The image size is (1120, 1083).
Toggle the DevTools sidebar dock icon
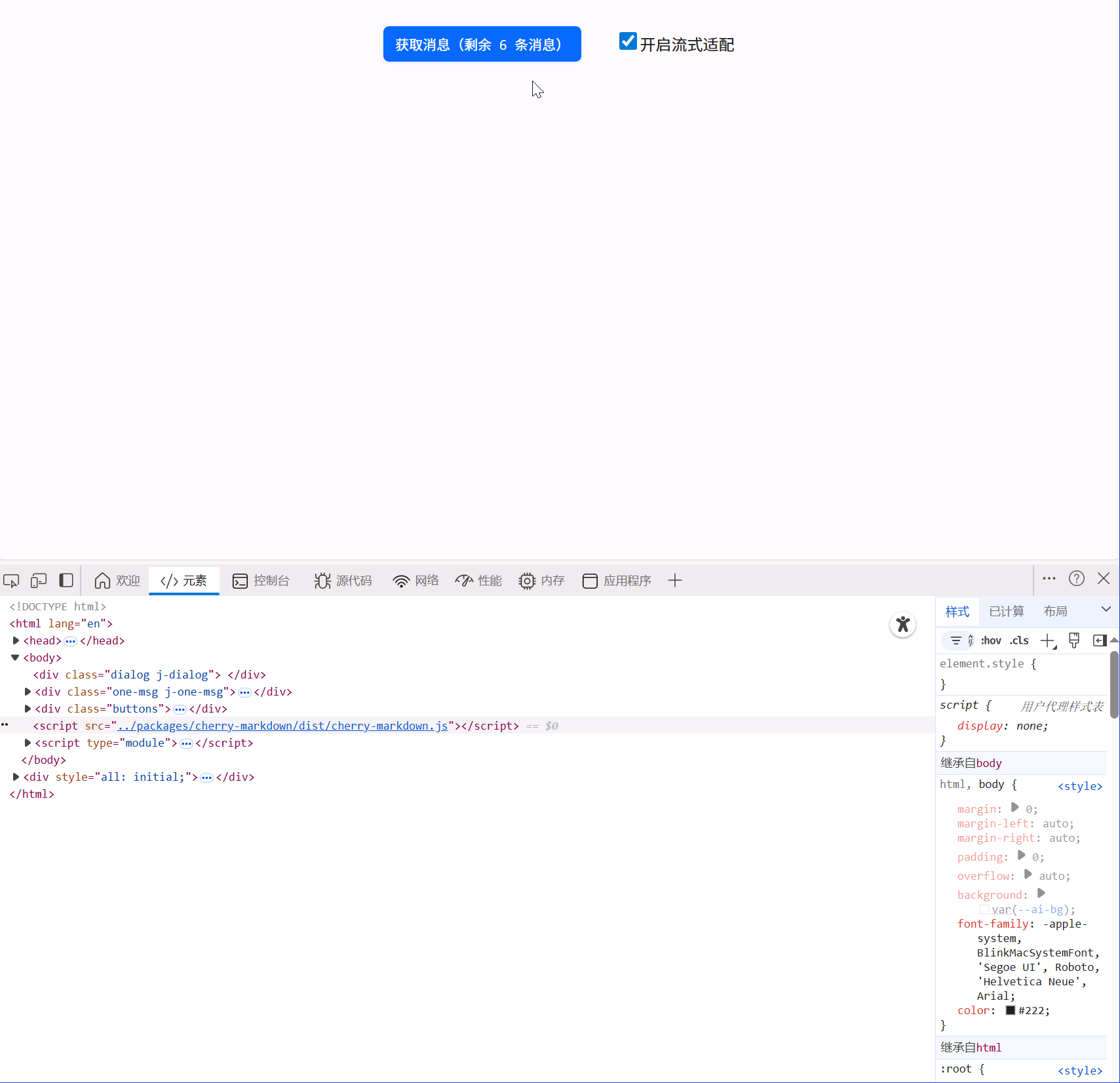point(66,581)
